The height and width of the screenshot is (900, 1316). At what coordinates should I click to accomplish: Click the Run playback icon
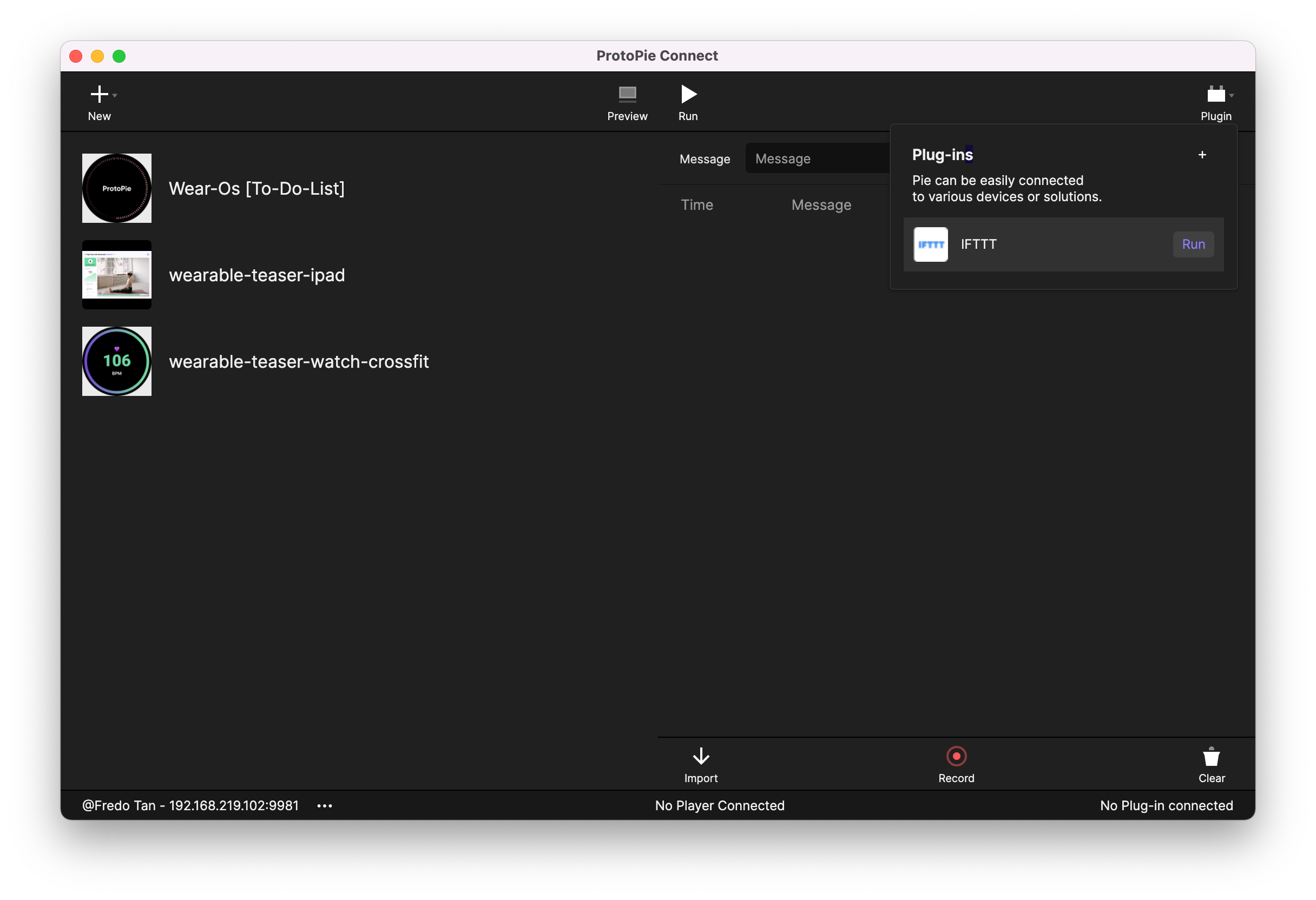688,94
